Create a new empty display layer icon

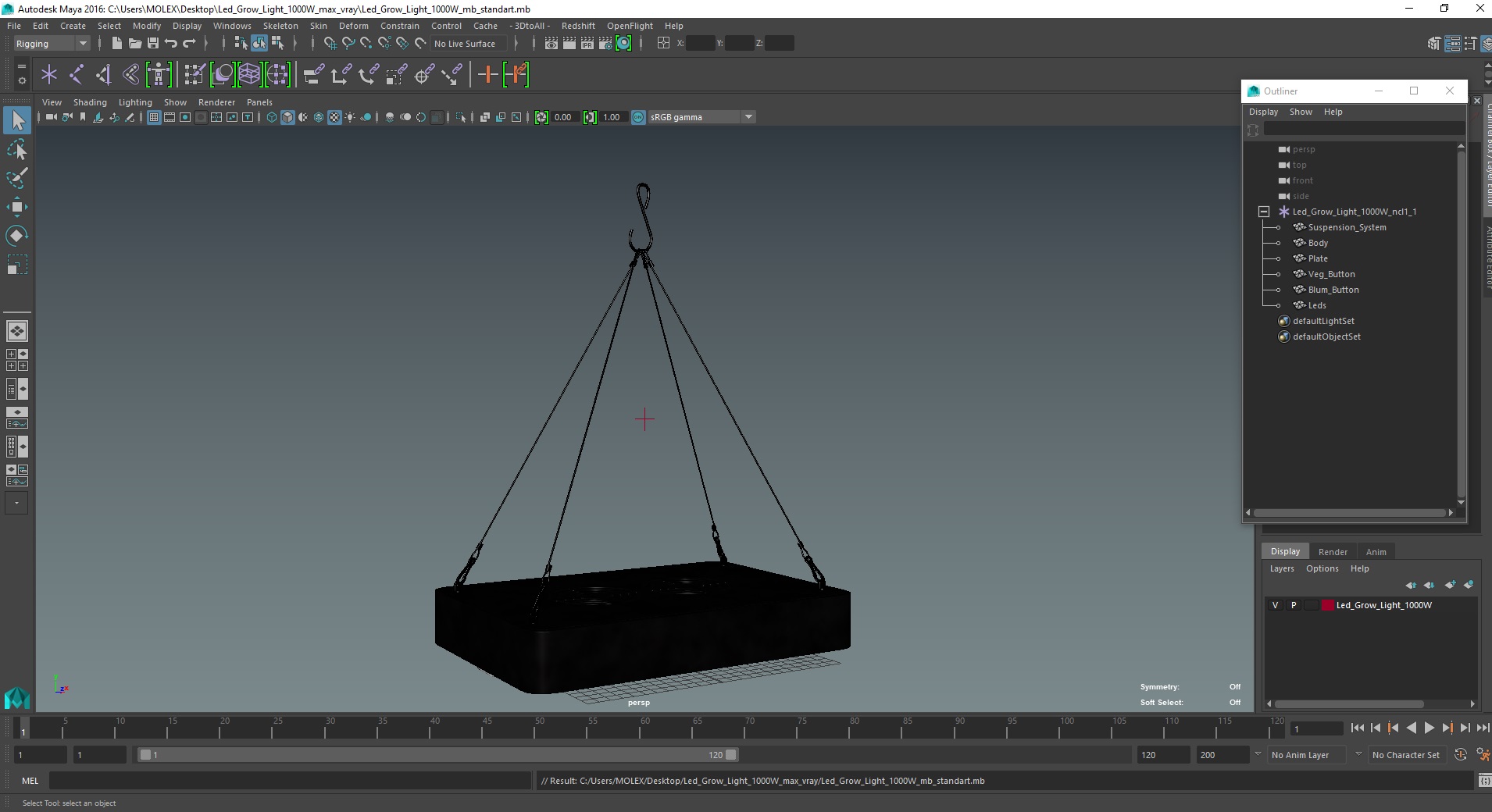(1451, 585)
